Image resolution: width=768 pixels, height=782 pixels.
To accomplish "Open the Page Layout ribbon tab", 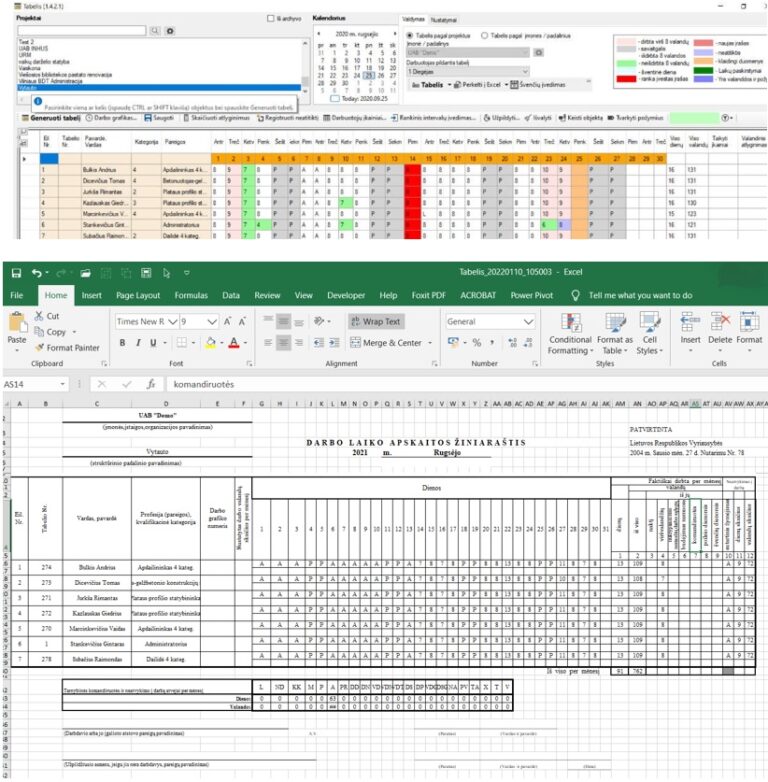I will click(138, 296).
